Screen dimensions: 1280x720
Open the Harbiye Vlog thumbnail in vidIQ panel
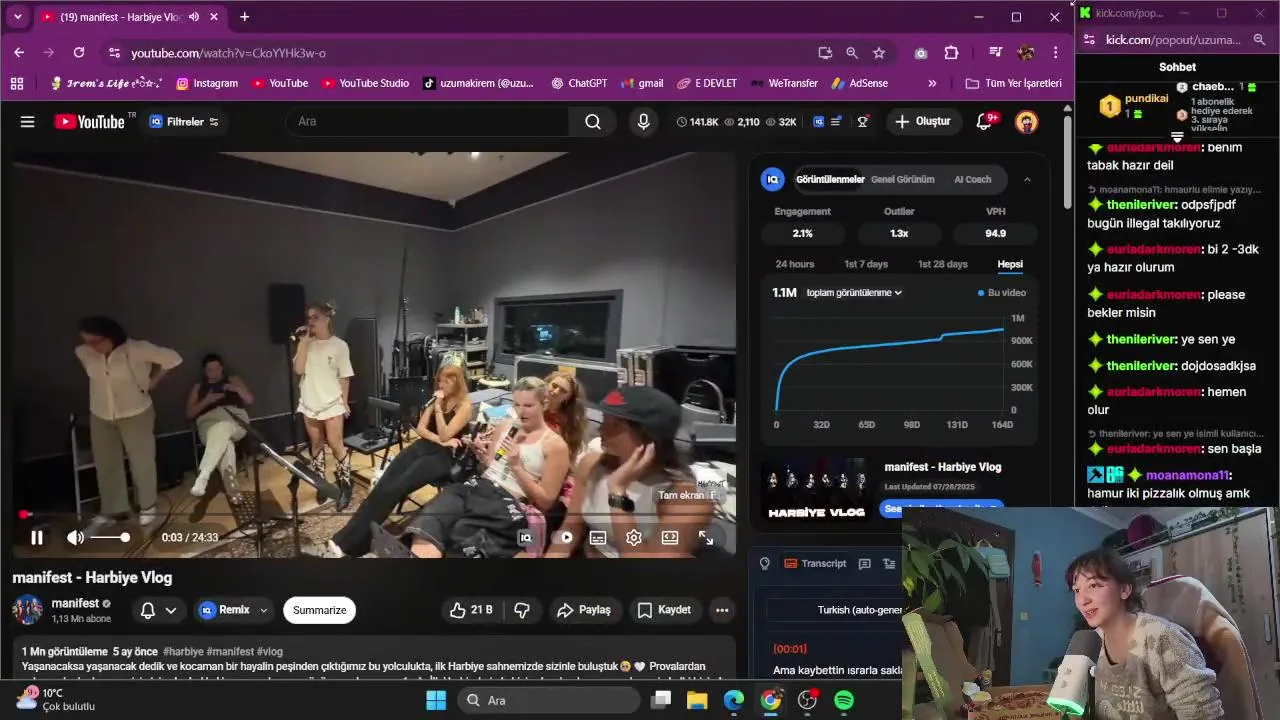pos(817,490)
